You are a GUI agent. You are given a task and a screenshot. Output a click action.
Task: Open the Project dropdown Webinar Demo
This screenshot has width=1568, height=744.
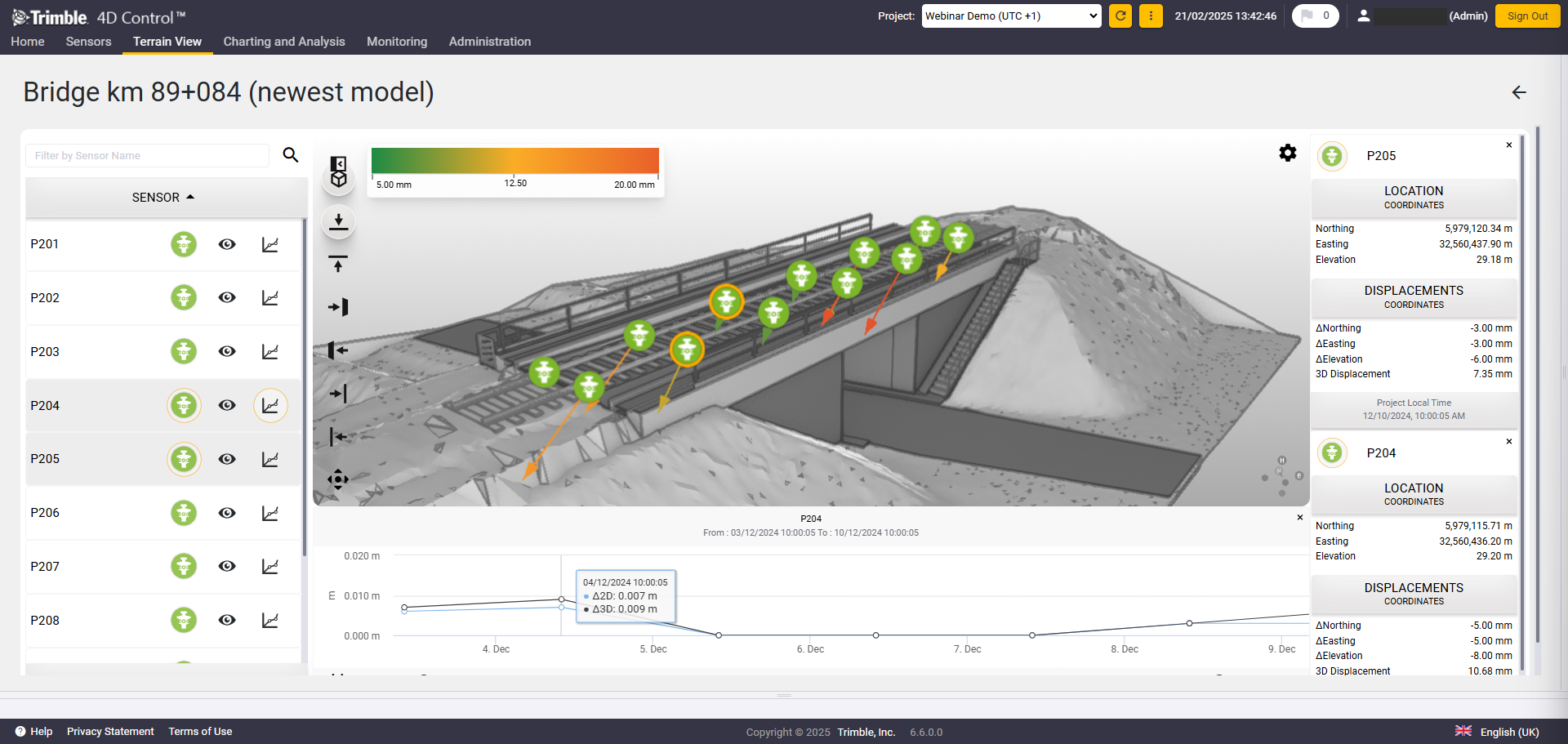1011,16
